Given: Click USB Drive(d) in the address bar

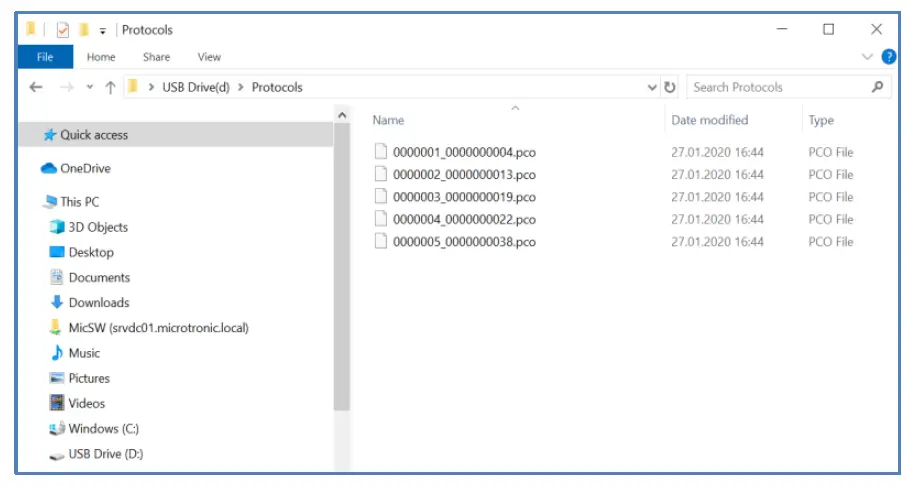Looking at the screenshot, I should 196,87.
